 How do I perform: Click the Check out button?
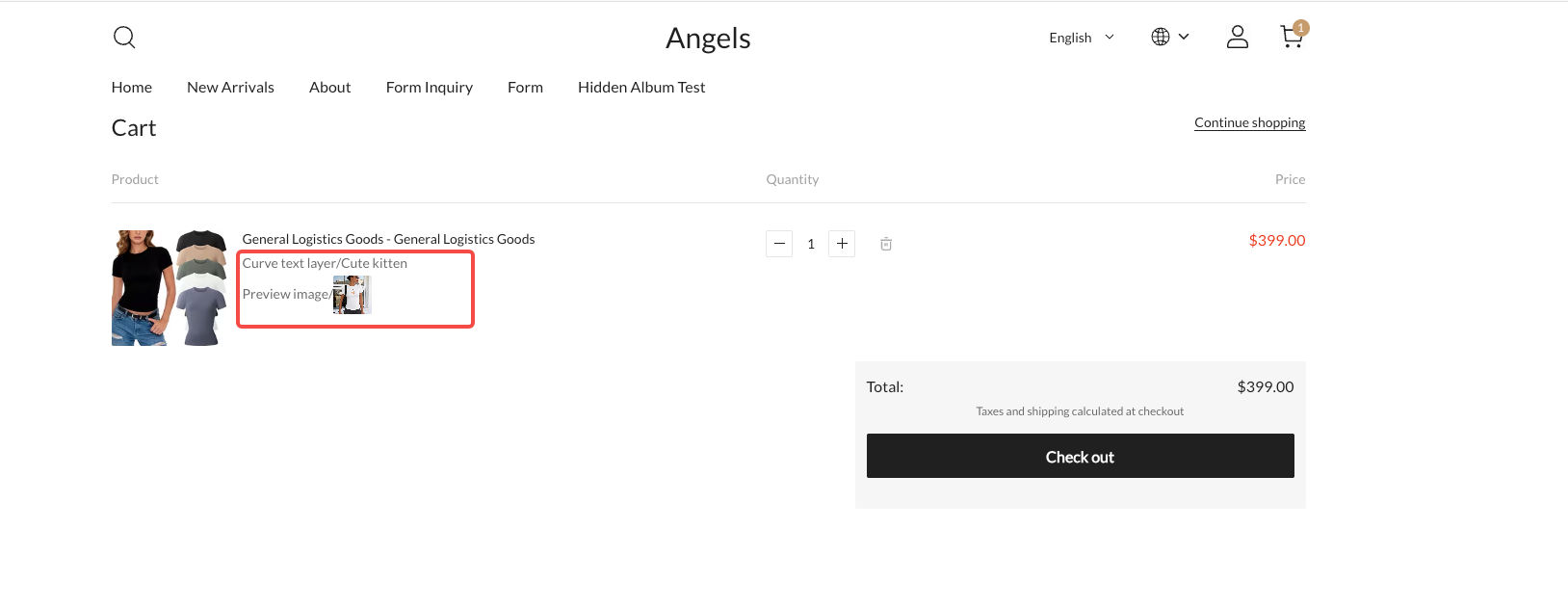point(1080,456)
